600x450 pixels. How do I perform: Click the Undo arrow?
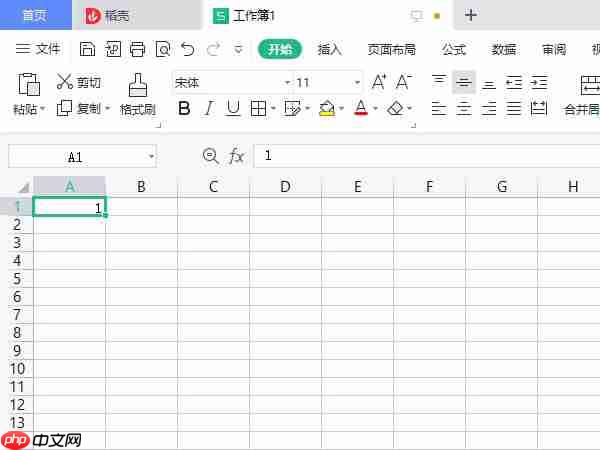pos(188,49)
